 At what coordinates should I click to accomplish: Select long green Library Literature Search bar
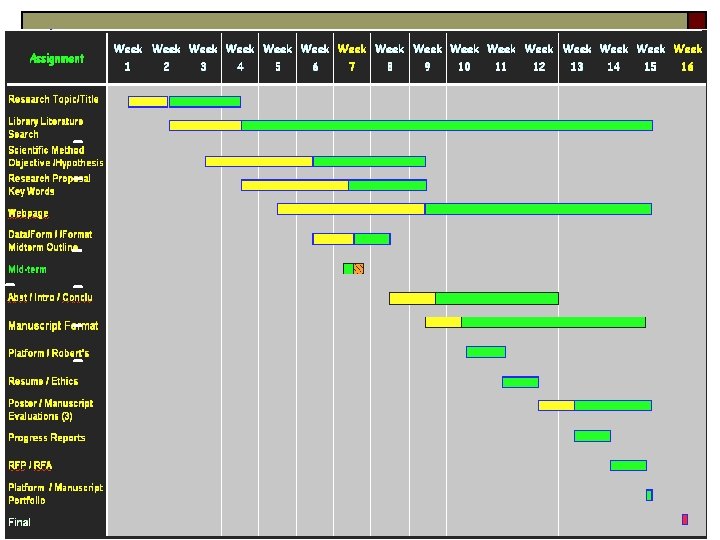pyautogui.click(x=447, y=125)
